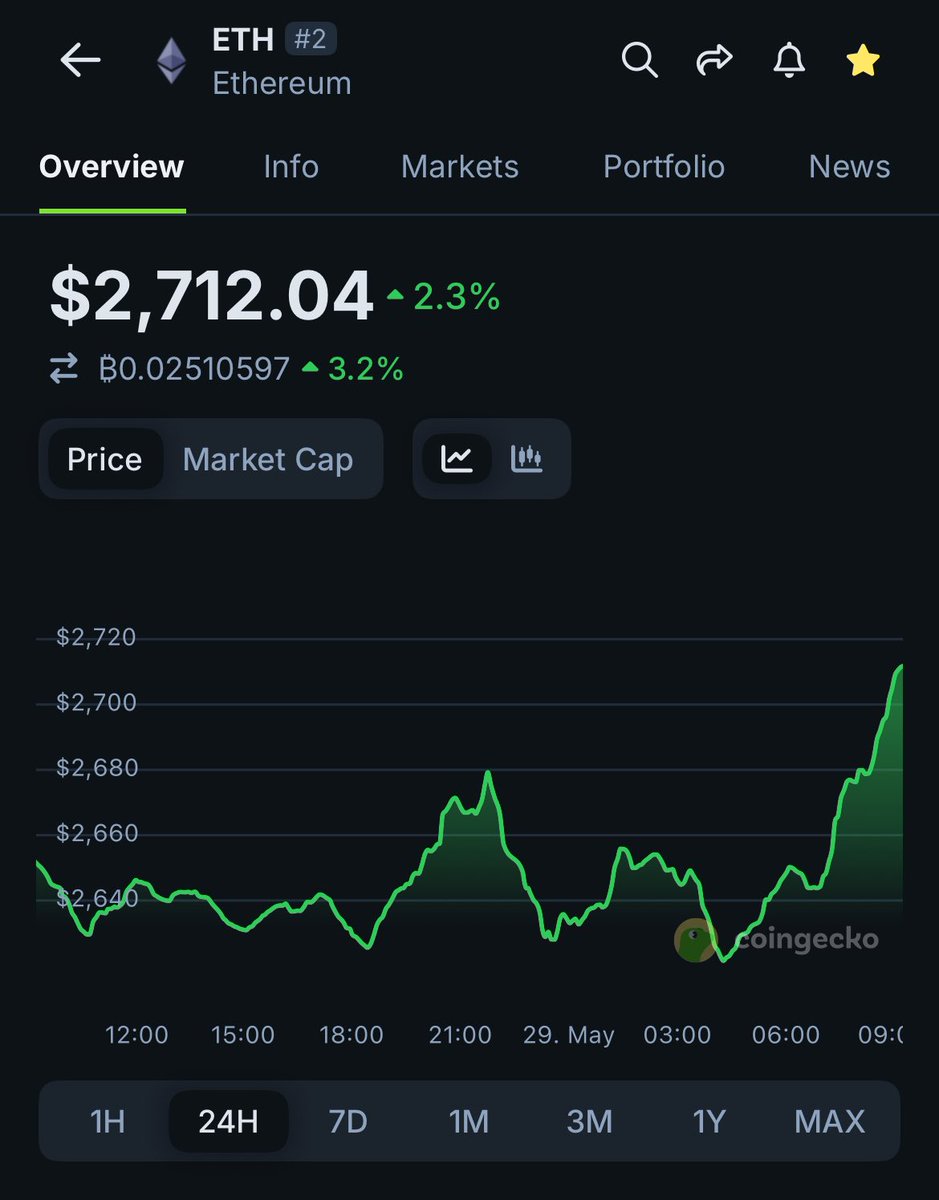The height and width of the screenshot is (1200, 939).
Task: Tap the $2,712.04 price
Action: point(212,297)
